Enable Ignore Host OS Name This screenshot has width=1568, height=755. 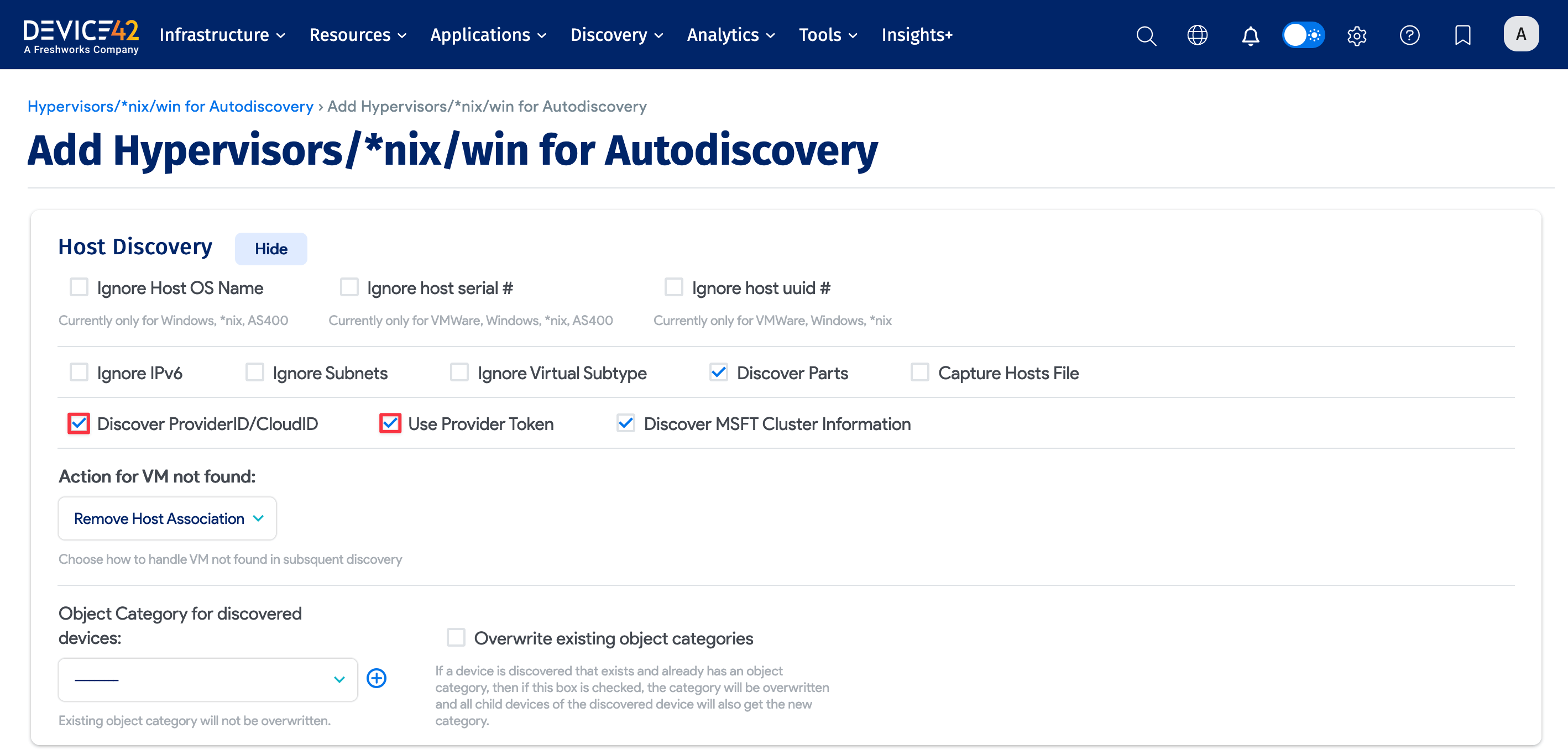point(79,286)
